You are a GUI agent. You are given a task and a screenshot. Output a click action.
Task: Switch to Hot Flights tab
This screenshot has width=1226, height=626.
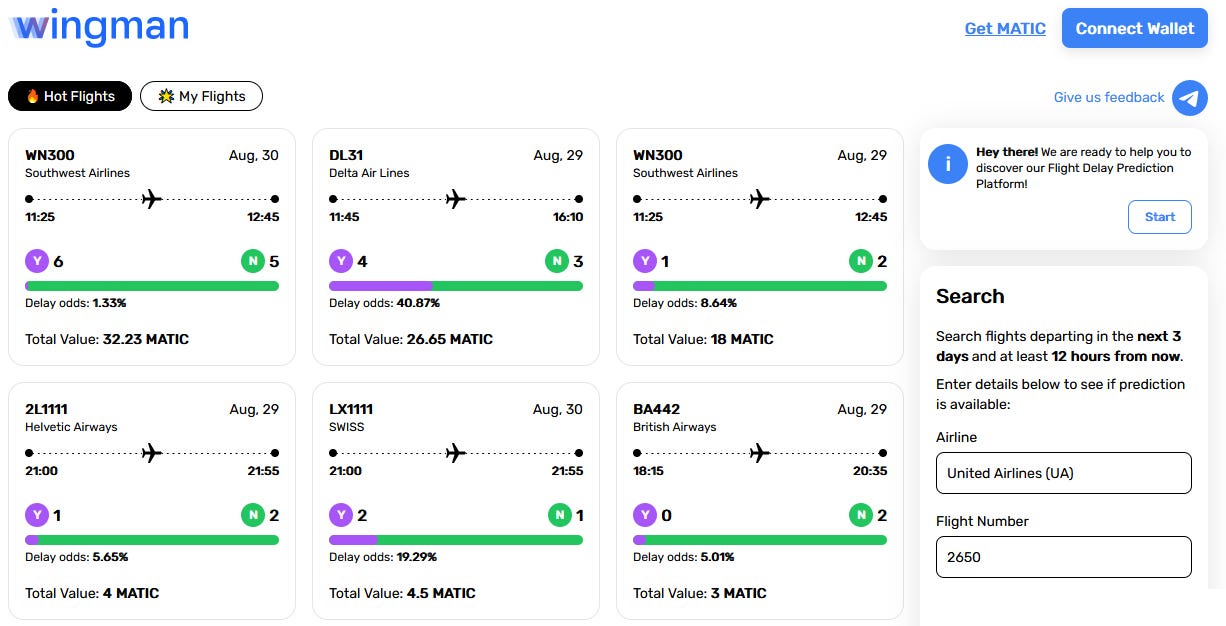click(x=70, y=96)
